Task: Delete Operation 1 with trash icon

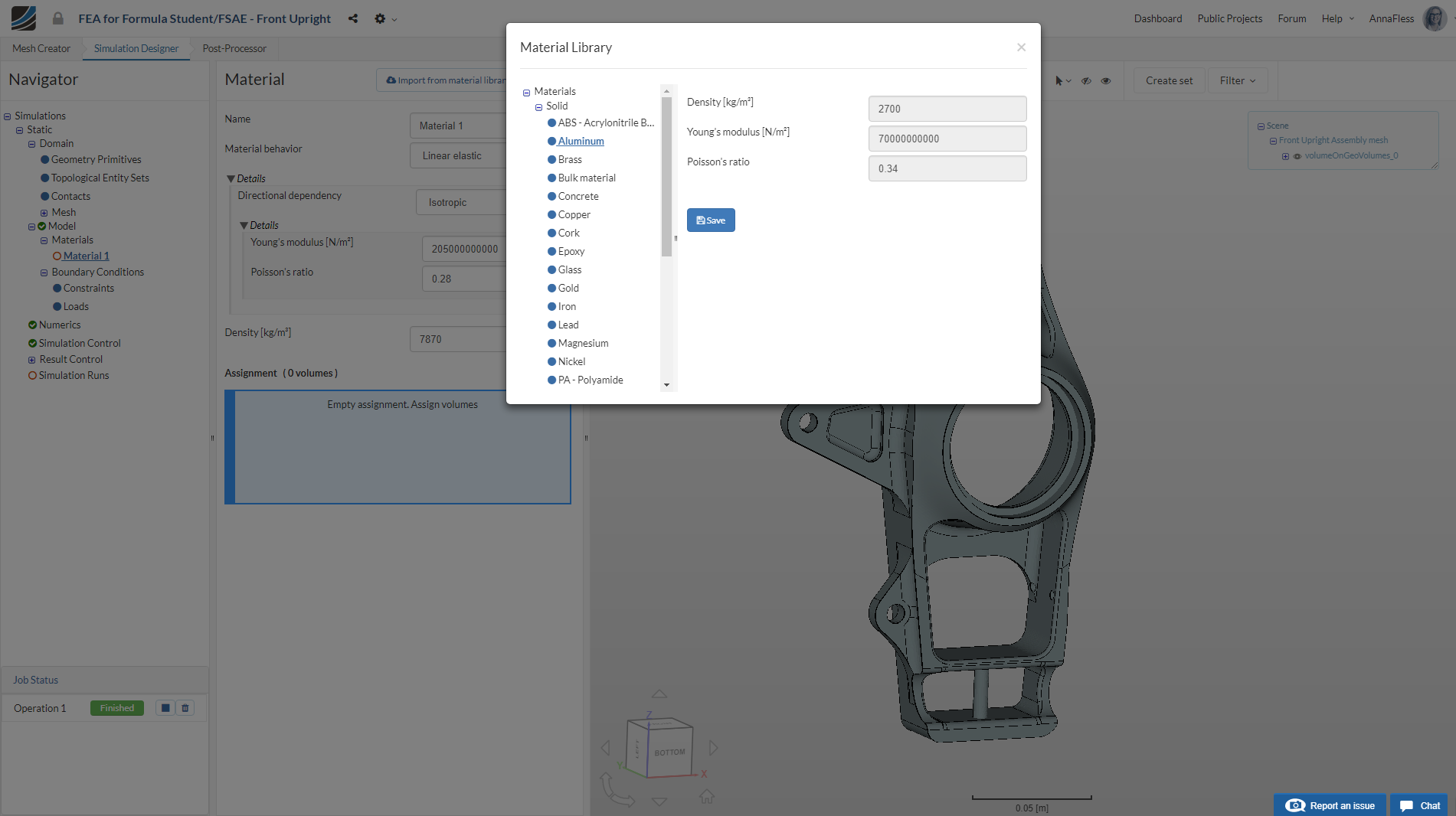Action: pos(185,708)
